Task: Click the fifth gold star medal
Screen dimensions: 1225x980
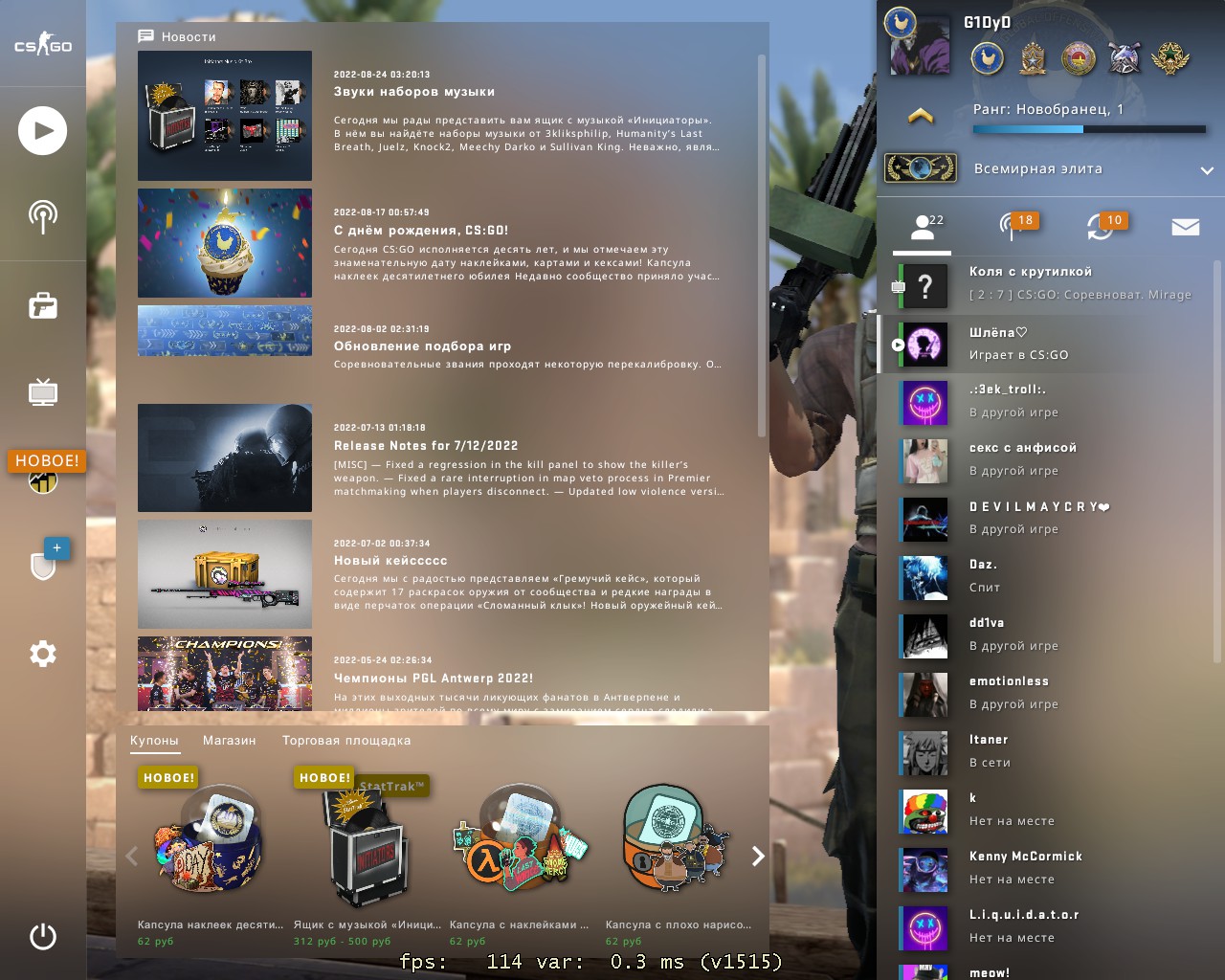Action: (1169, 58)
